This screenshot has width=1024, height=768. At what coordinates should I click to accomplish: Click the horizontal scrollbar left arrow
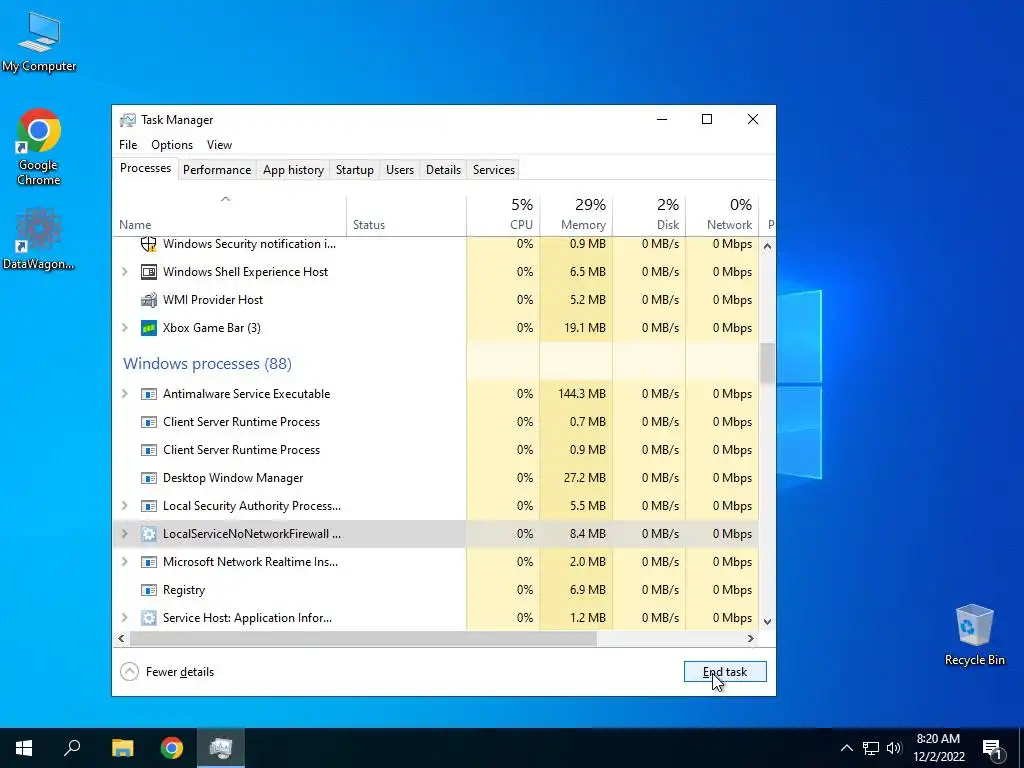pyautogui.click(x=121, y=639)
